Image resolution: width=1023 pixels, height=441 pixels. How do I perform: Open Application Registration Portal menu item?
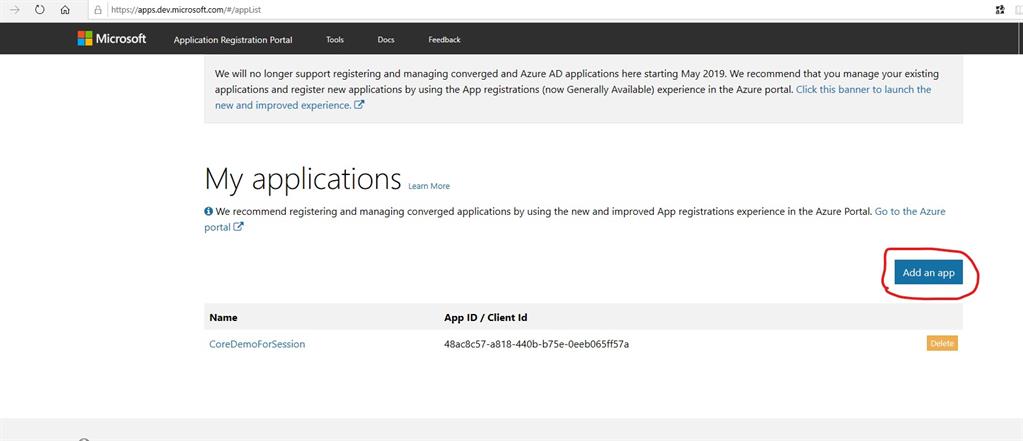[233, 40]
